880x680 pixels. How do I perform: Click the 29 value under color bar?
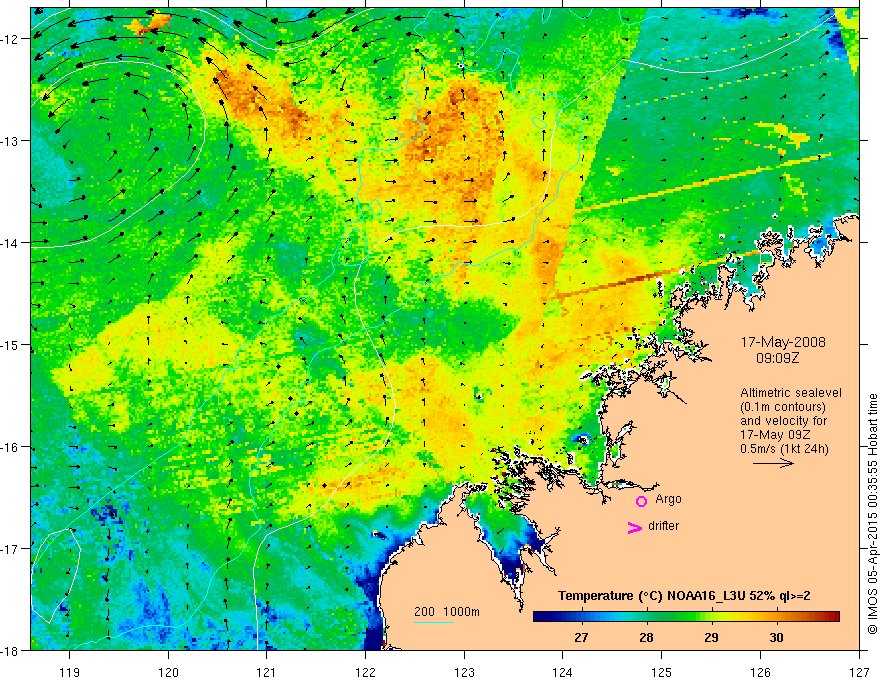(x=711, y=637)
